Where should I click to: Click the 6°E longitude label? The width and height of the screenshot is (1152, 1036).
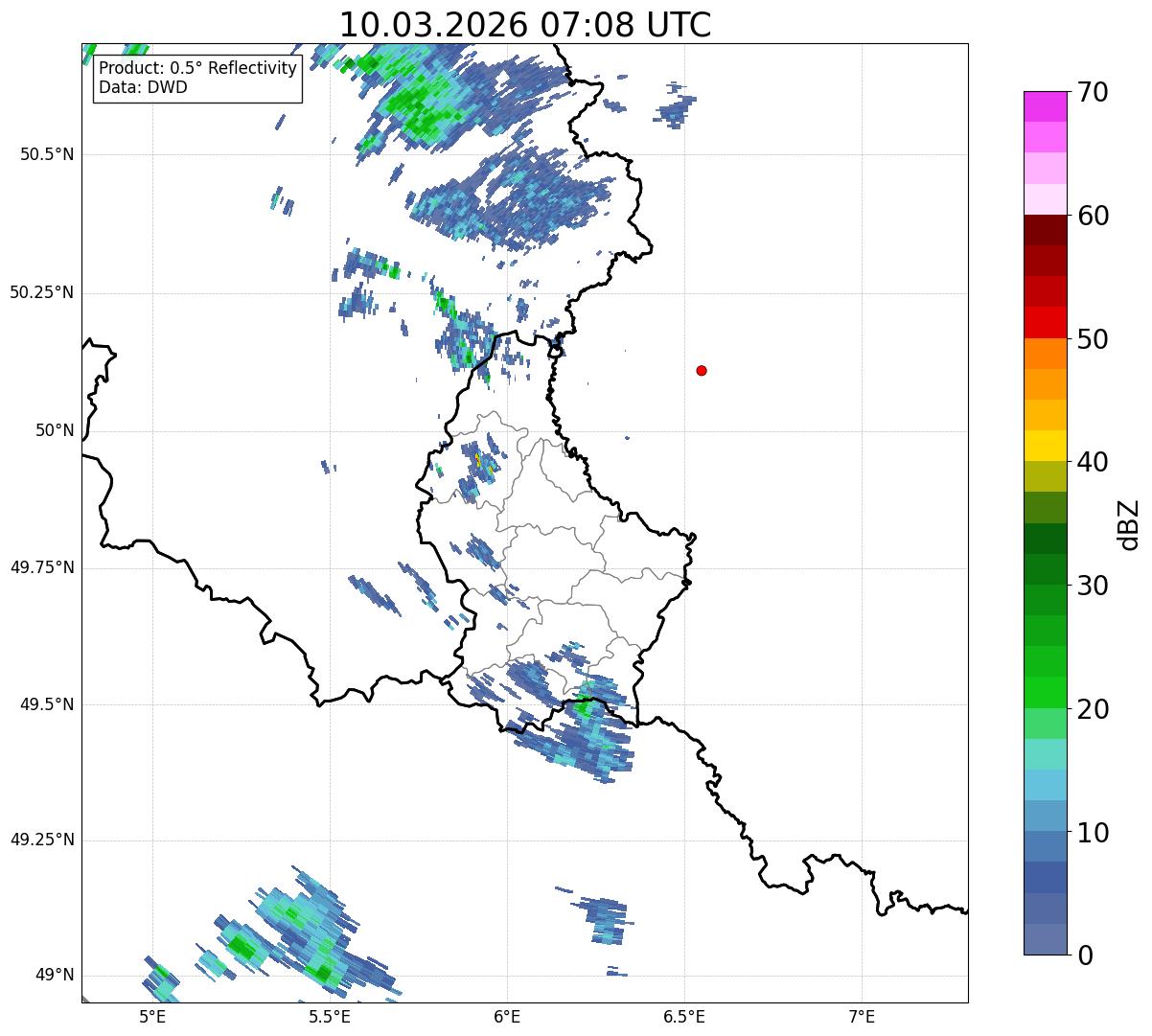[507, 1017]
